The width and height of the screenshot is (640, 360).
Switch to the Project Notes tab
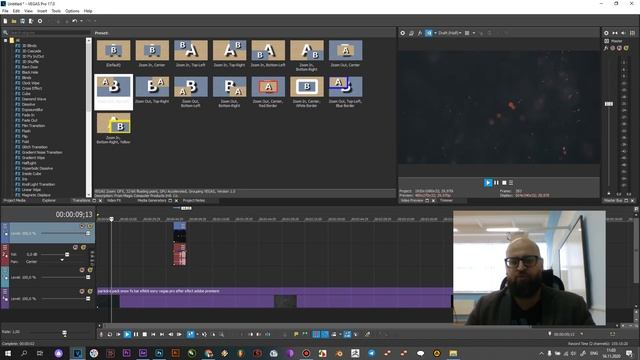point(194,200)
